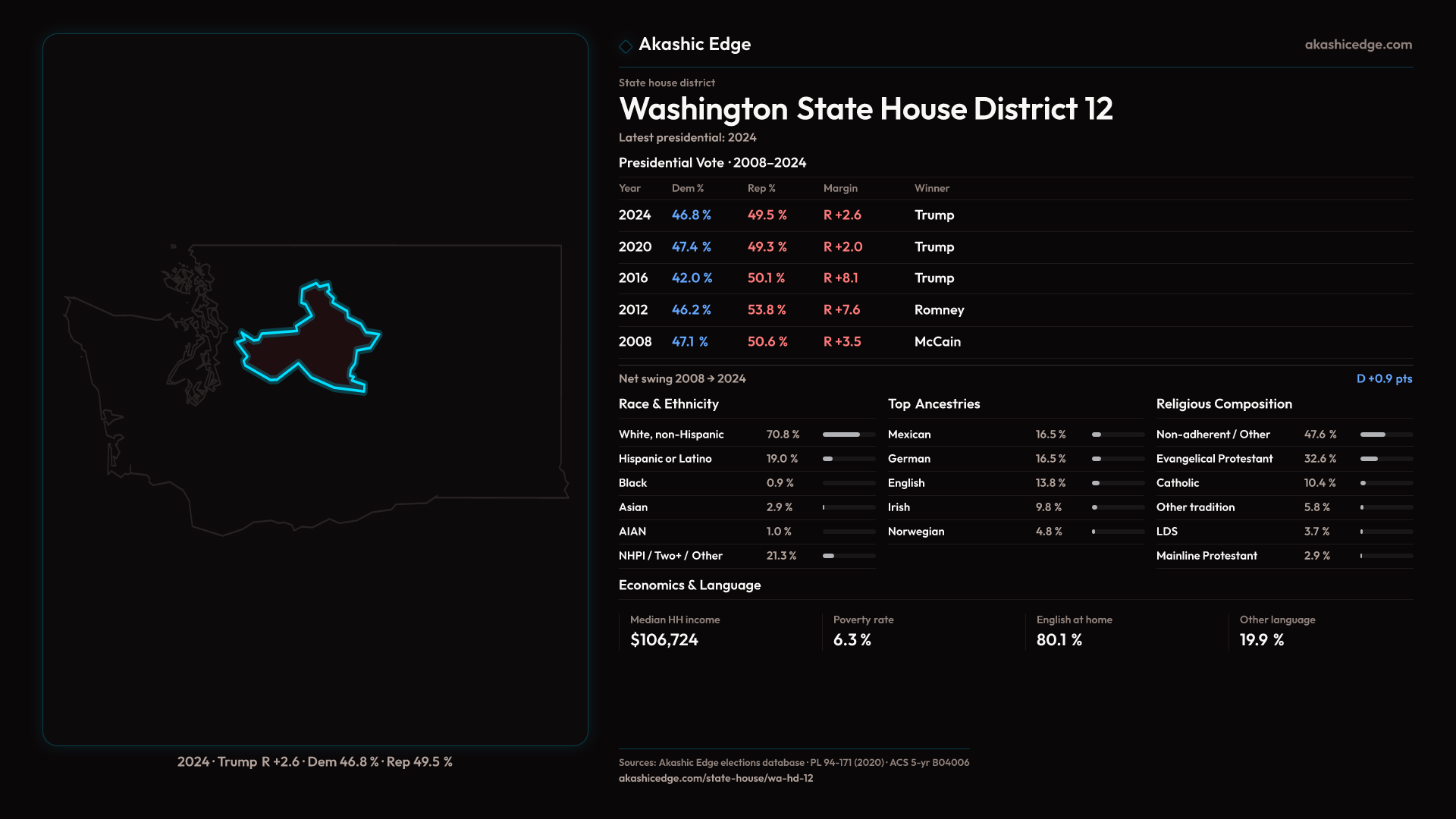Click the Evangelical Protestant percentage bar
Image resolution: width=1456 pixels, height=819 pixels.
(x=1385, y=459)
